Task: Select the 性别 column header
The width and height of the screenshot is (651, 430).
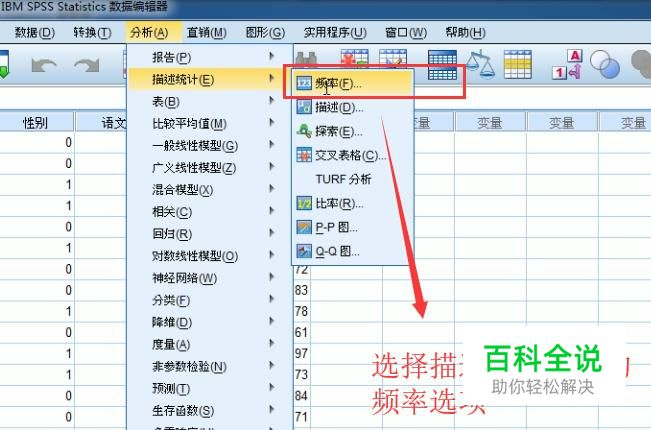Action: click(36, 122)
